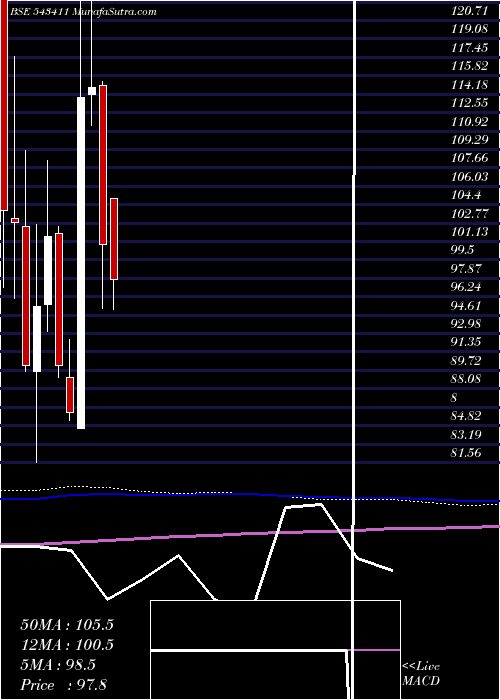Select the 92.98 price value

[467, 324]
